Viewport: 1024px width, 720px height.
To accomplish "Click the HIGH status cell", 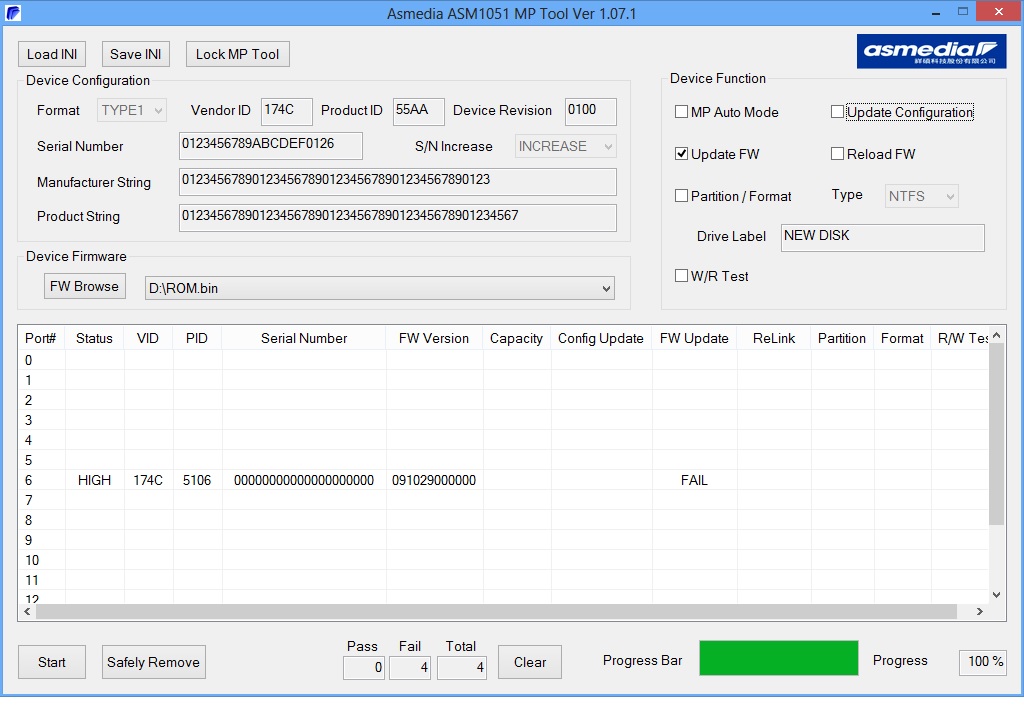I will click(94, 480).
